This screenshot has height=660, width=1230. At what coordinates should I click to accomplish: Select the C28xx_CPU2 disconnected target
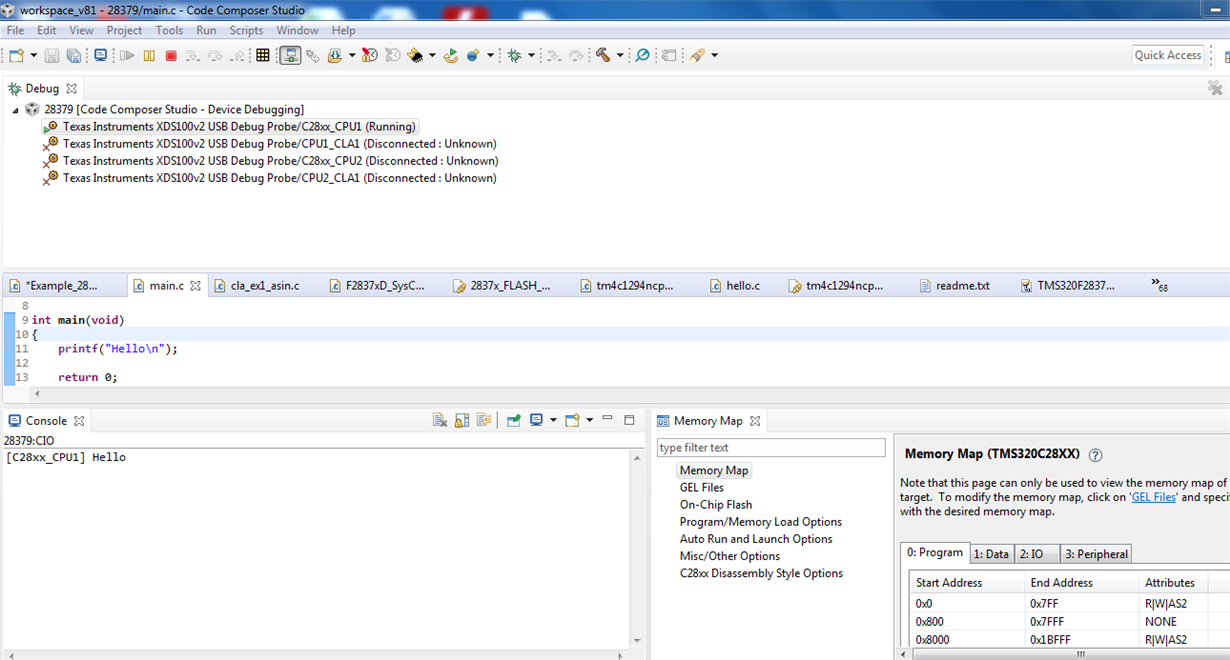point(270,161)
